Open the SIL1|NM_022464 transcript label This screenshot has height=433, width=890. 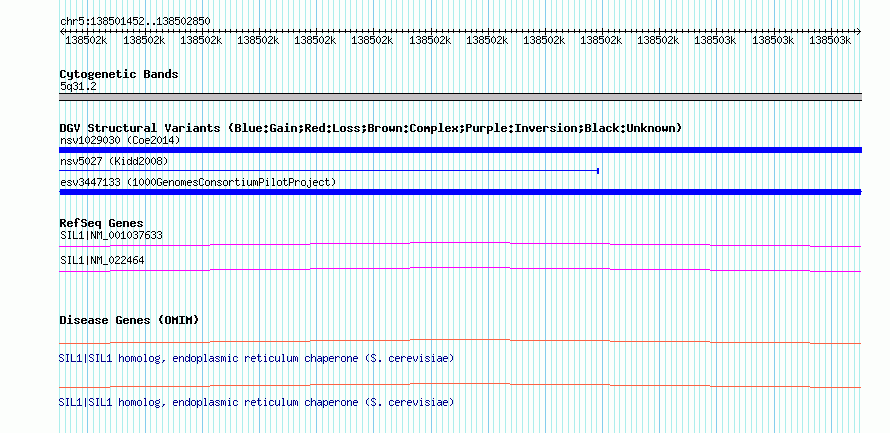point(102,260)
